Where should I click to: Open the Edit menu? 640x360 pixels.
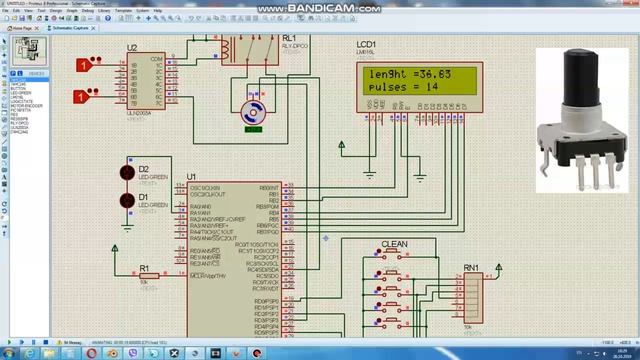point(16,11)
